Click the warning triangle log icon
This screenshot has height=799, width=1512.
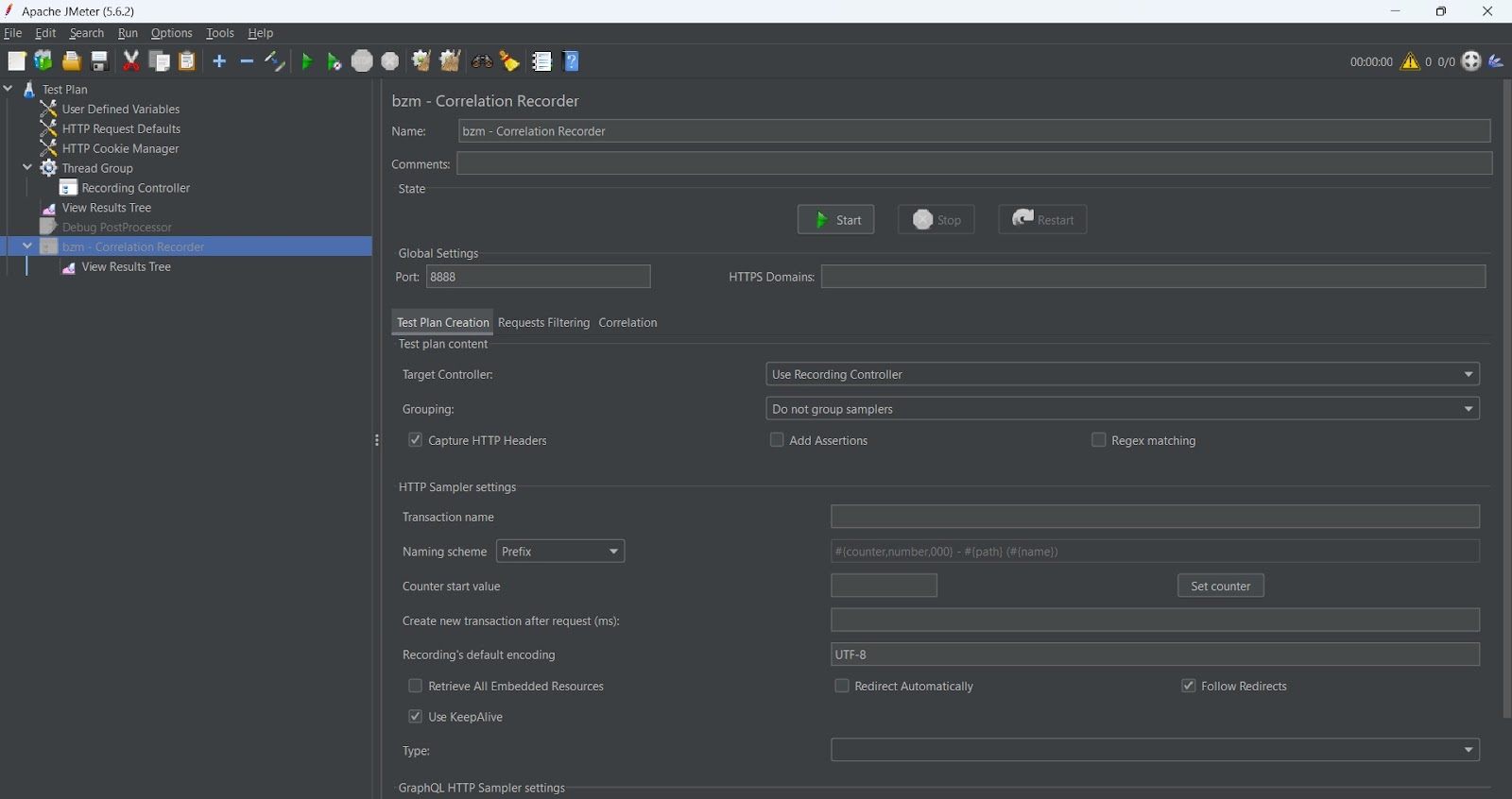tap(1410, 61)
